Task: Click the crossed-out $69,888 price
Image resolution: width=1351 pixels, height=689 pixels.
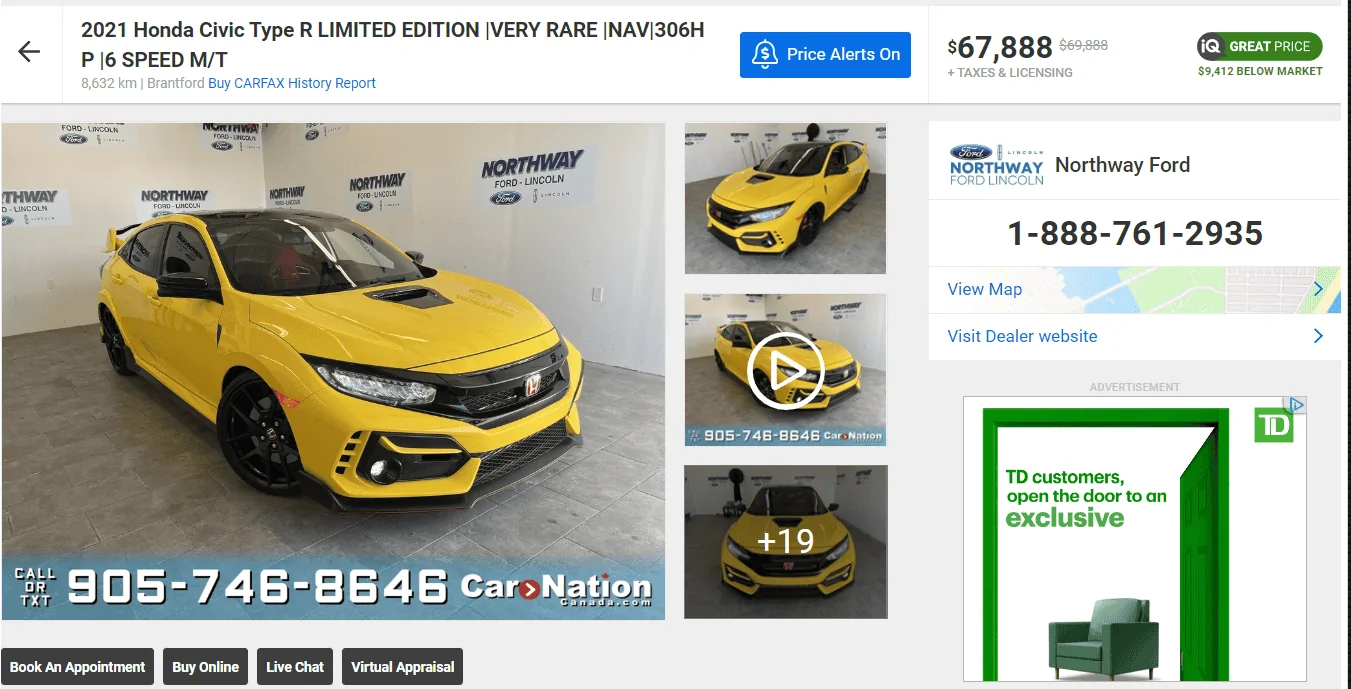Action: pos(1083,45)
